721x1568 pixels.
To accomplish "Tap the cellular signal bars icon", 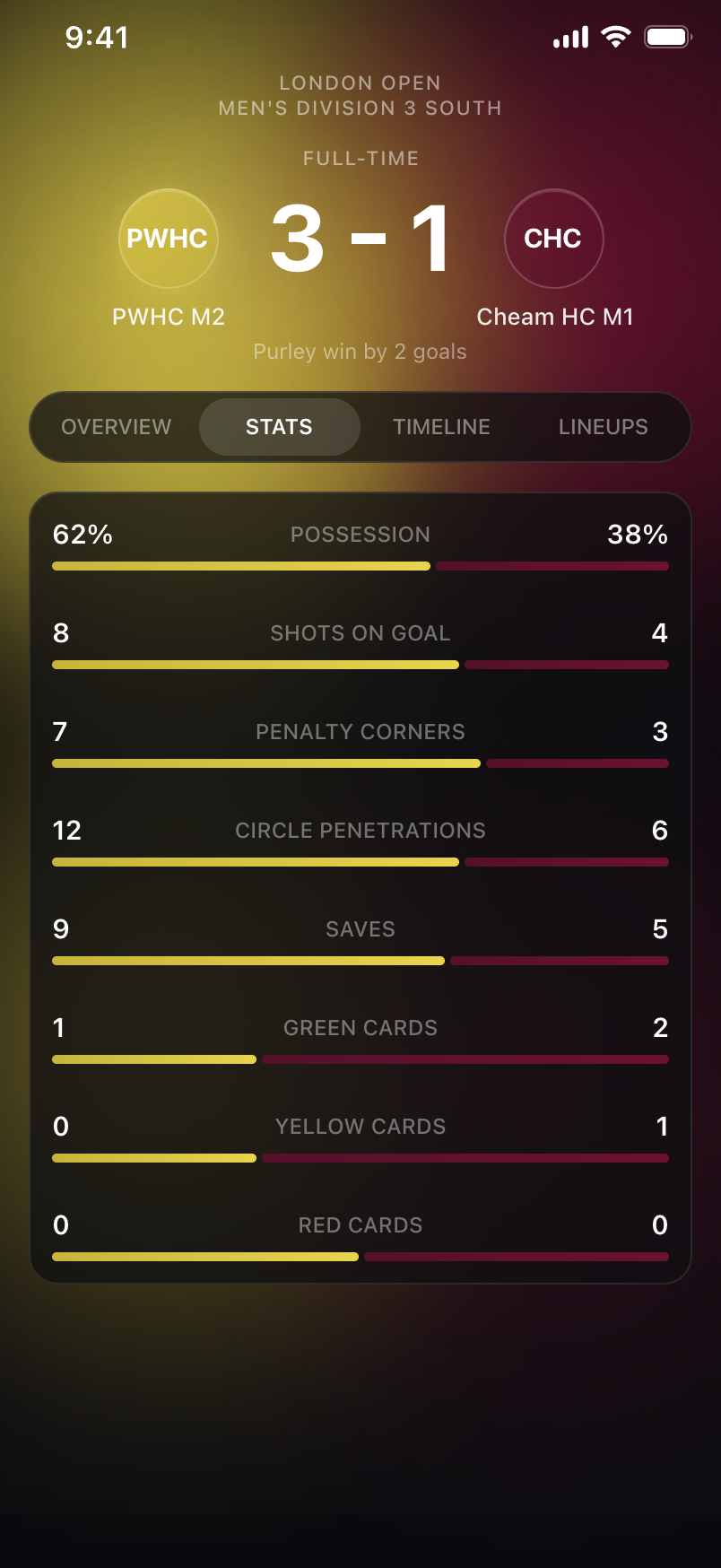I will [x=571, y=38].
